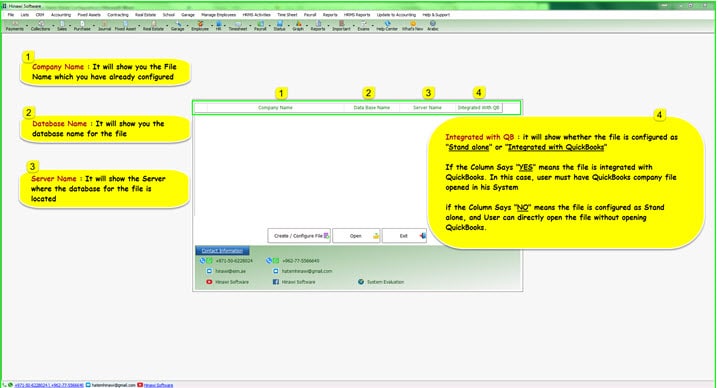The width and height of the screenshot is (718, 388).
Task: Open the Facebook Hinawi Software icon
Action: [276, 282]
